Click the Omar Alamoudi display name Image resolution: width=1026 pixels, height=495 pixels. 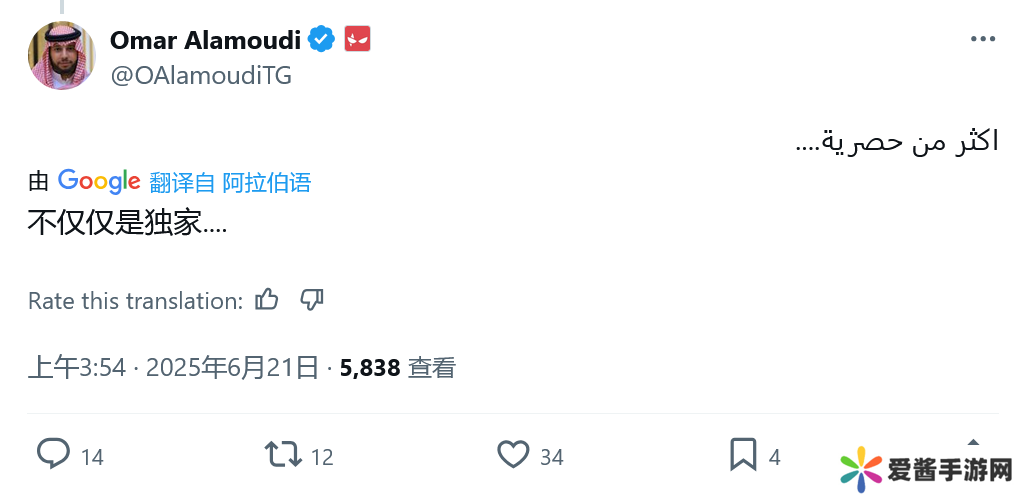205,40
